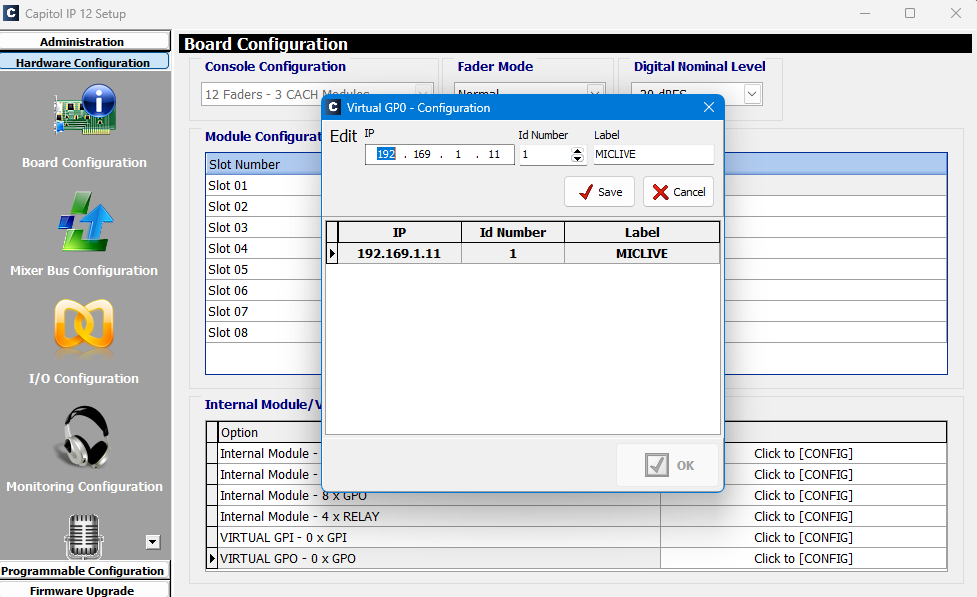Close the Virtual GPO Configuration dialog
Viewport: 977px width, 597px height.
click(x=709, y=107)
